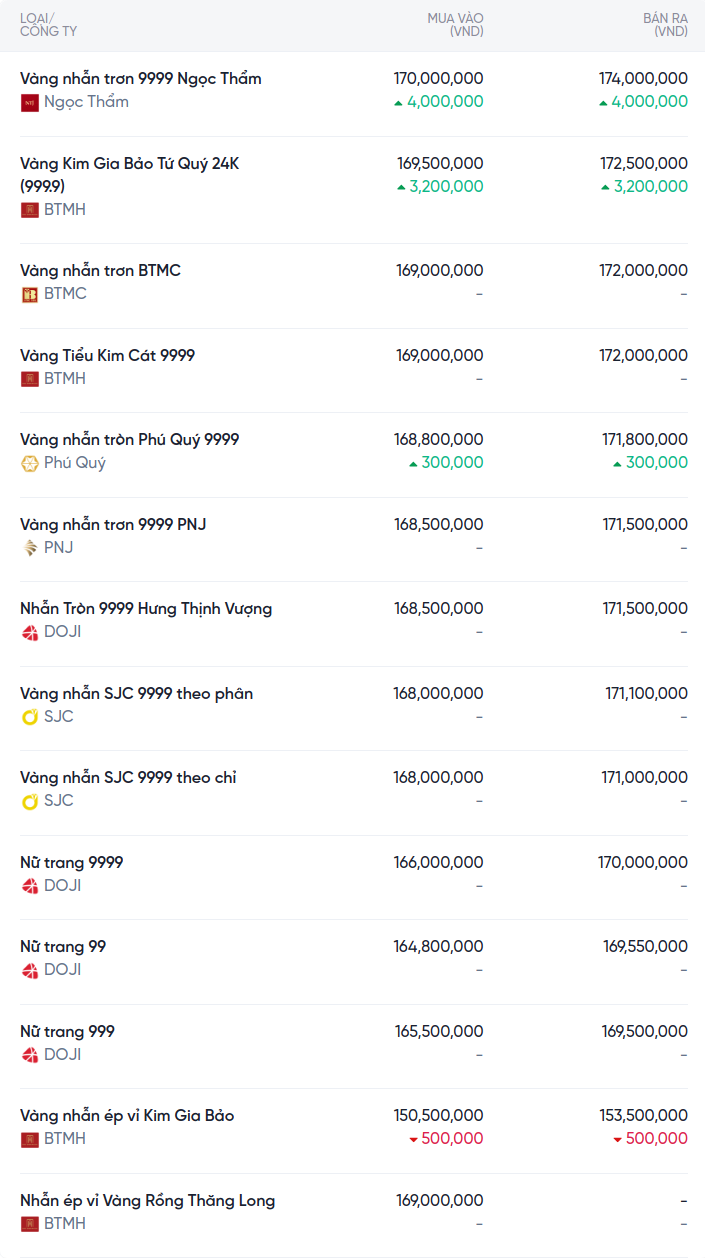The image size is (705, 1258).
Task: Click the LOẠI/CÔNG TY column header
Action: click(x=48, y=25)
